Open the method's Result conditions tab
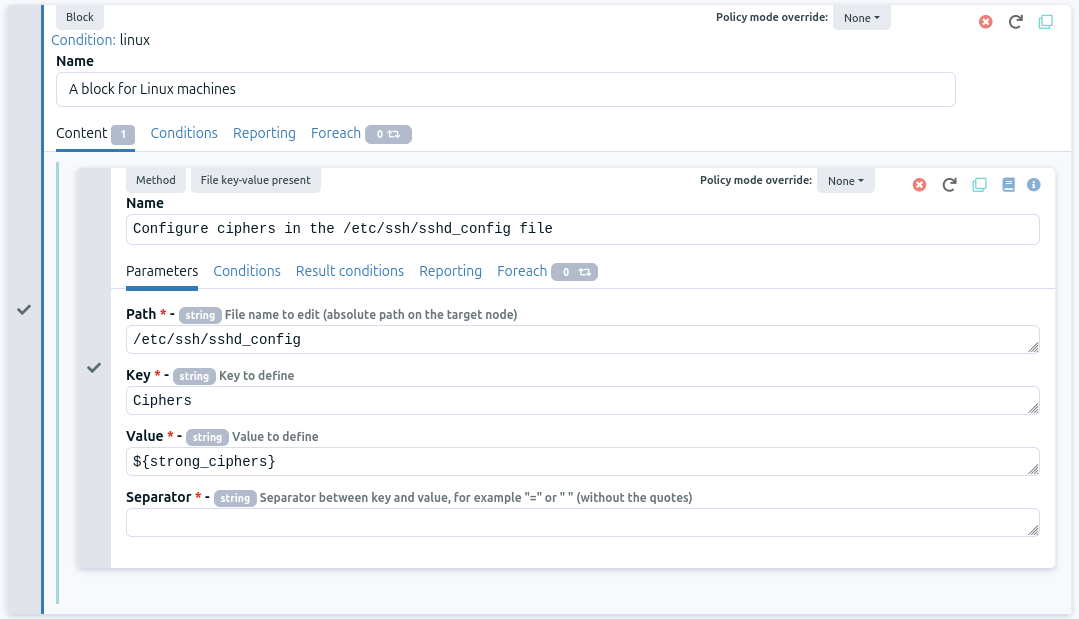1079x619 pixels. (x=349, y=271)
